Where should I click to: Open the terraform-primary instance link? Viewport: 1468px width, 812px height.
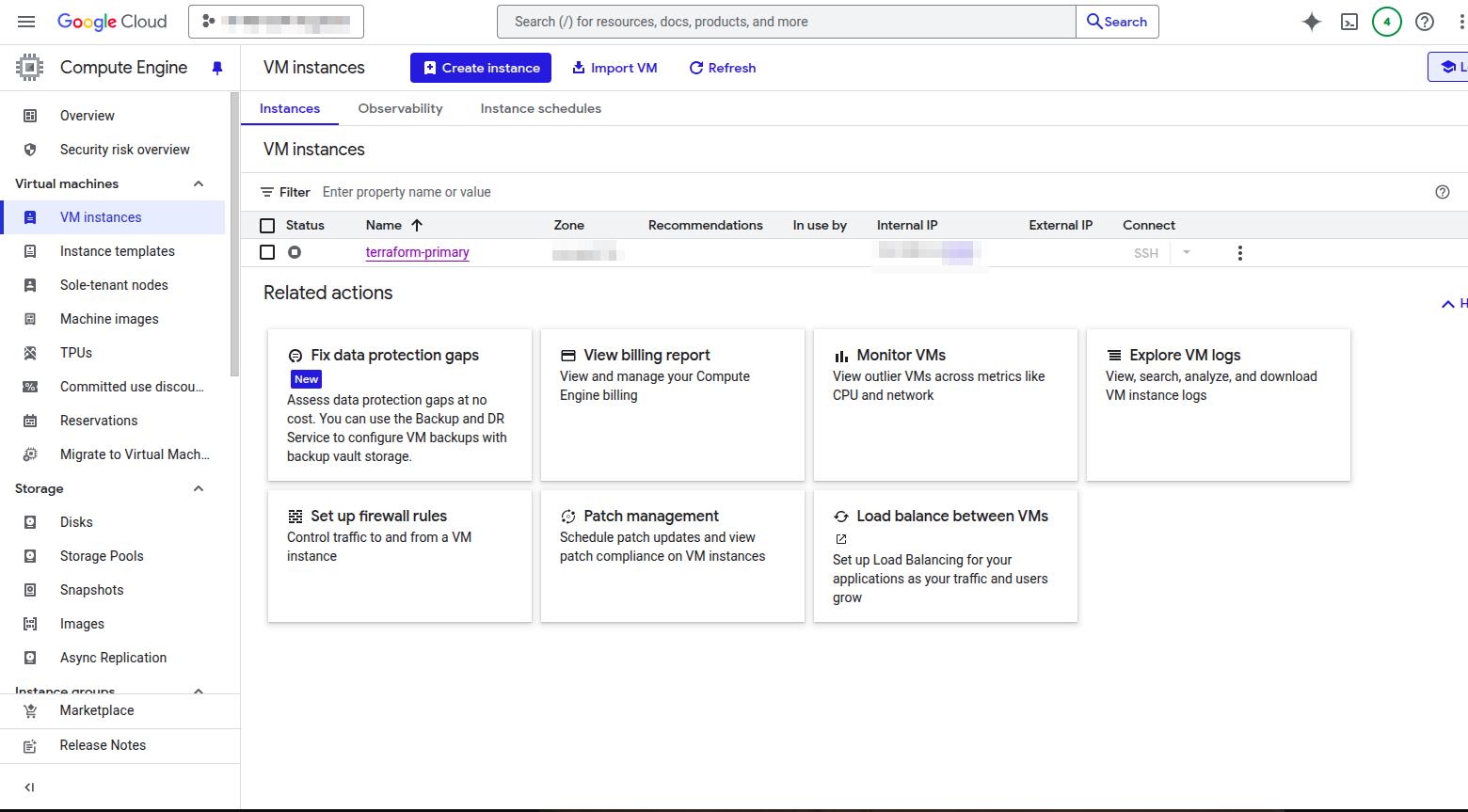417,252
